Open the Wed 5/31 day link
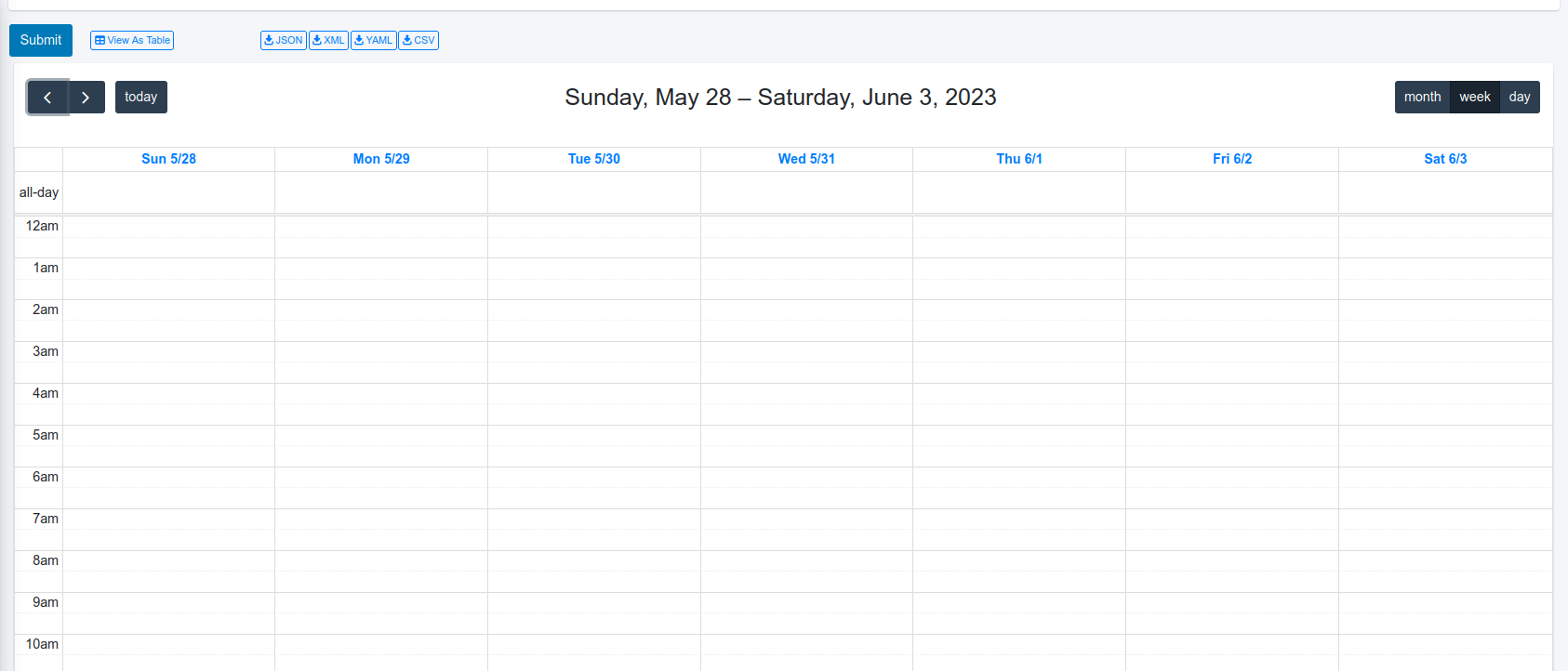Image resolution: width=1568 pixels, height=671 pixels. (806, 159)
